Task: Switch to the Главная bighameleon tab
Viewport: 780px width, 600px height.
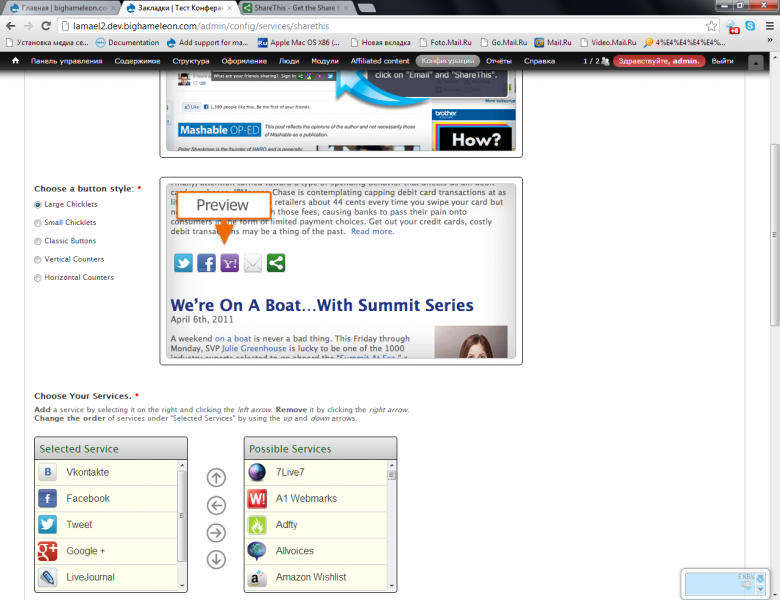Action: pyautogui.click(x=64, y=8)
